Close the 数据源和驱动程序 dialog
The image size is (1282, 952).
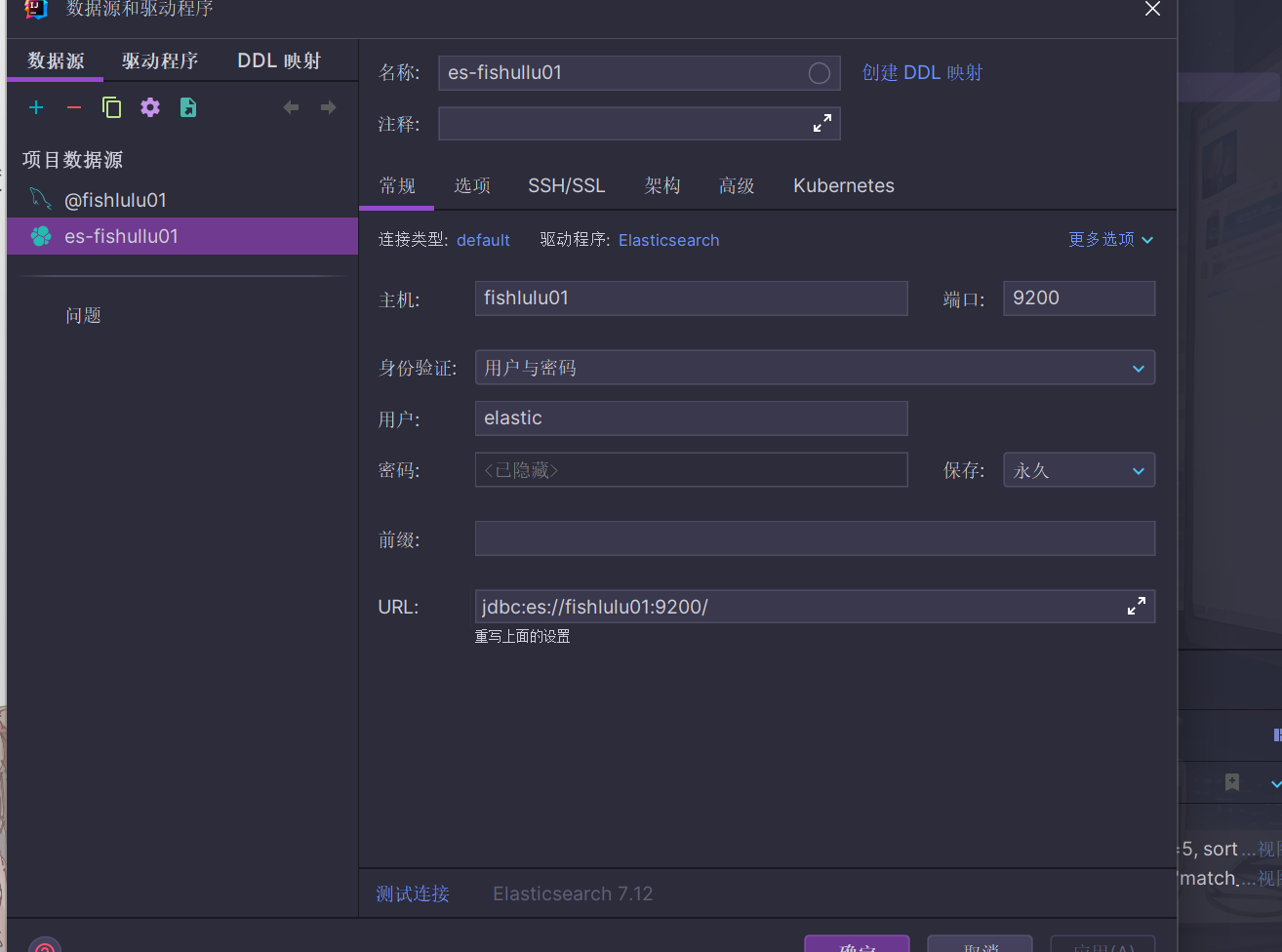(1152, 9)
